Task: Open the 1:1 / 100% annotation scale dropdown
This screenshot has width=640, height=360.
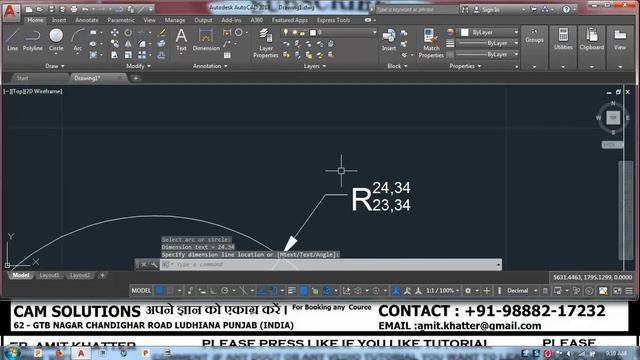Action: pyautogui.click(x=442, y=291)
